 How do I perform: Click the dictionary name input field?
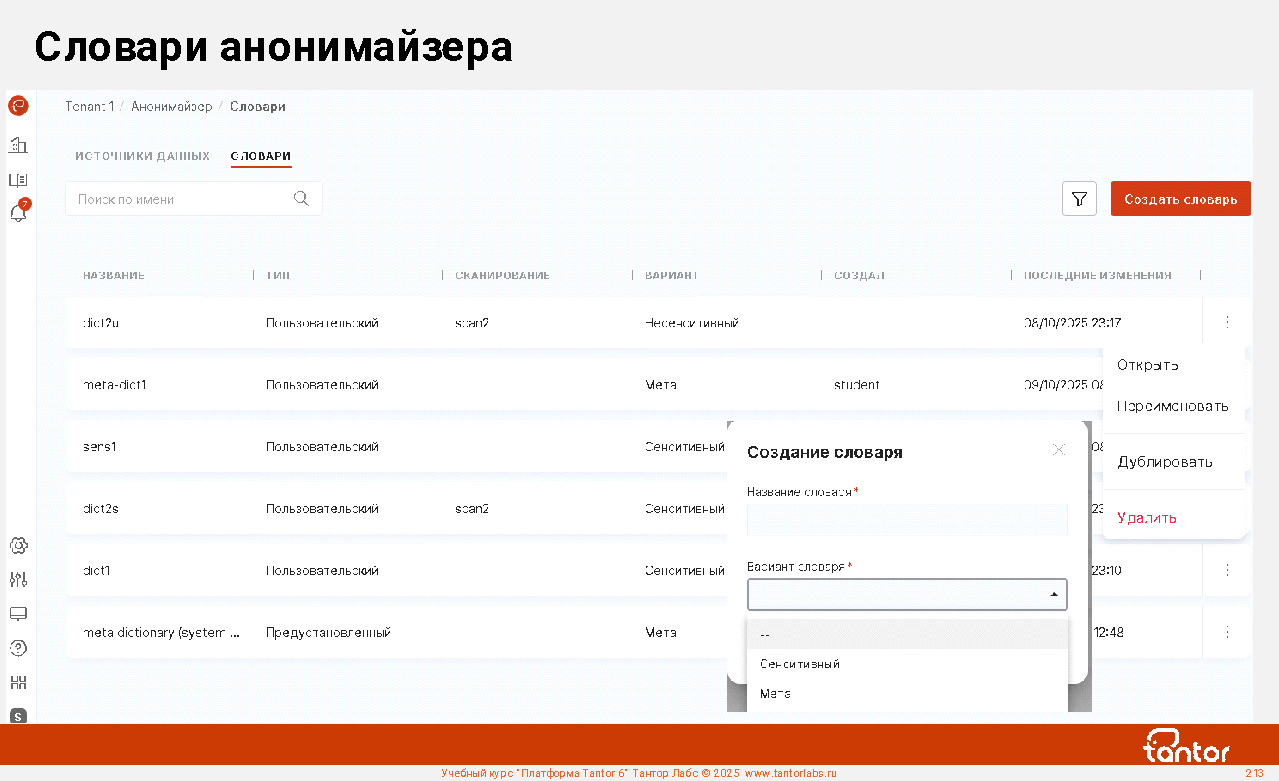pos(906,520)
